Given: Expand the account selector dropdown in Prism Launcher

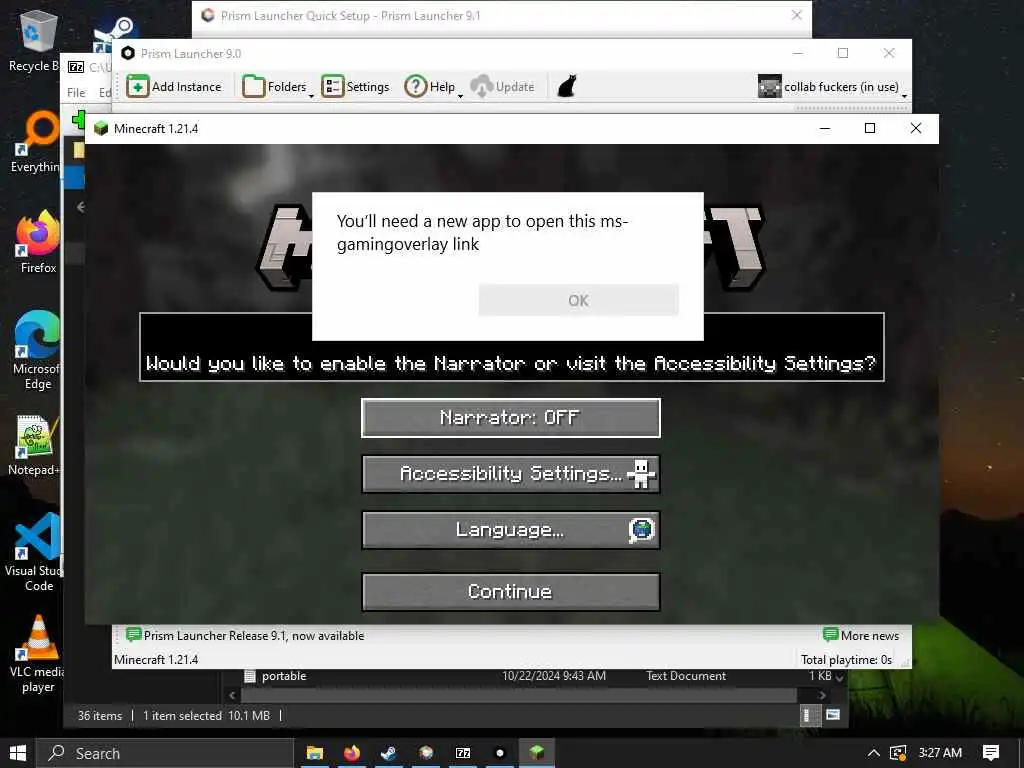Looking at the screenshot, I should tap(904, 95).
